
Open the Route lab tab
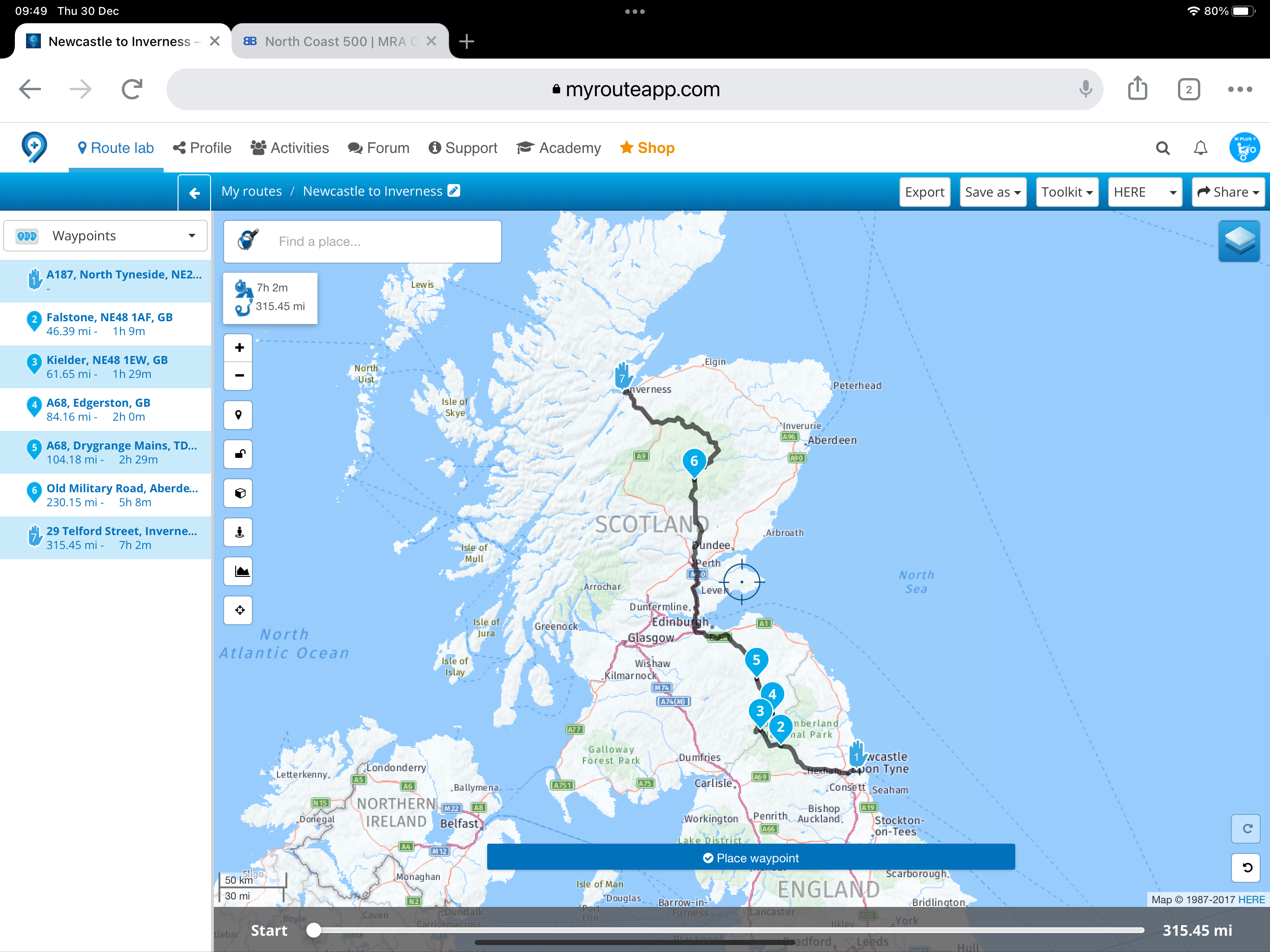(x=116, y=148)
